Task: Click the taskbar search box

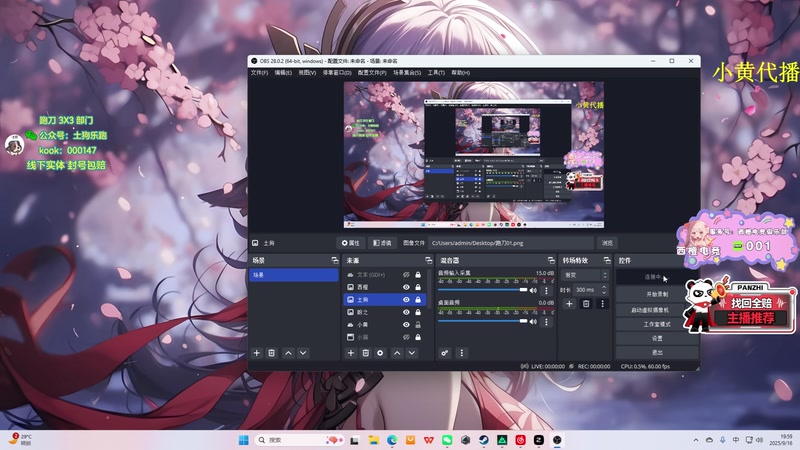Action: [298, 440]
